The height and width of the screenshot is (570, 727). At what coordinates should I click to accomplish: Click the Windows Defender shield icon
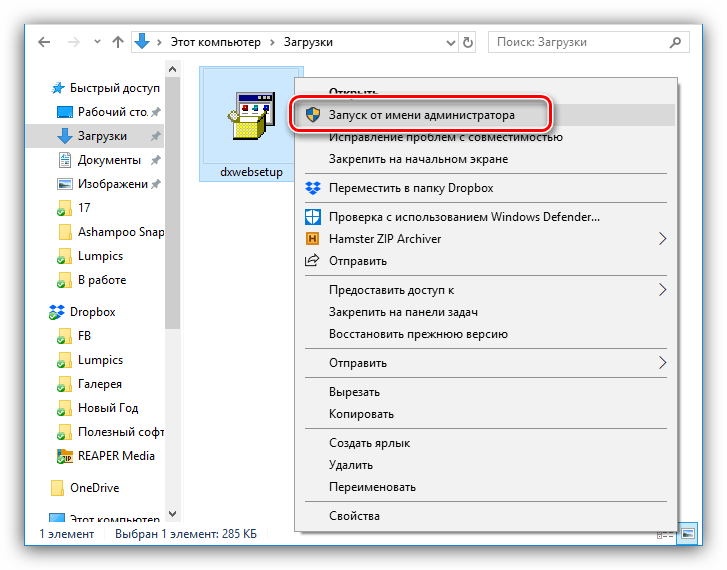click(x=313, y=217)
